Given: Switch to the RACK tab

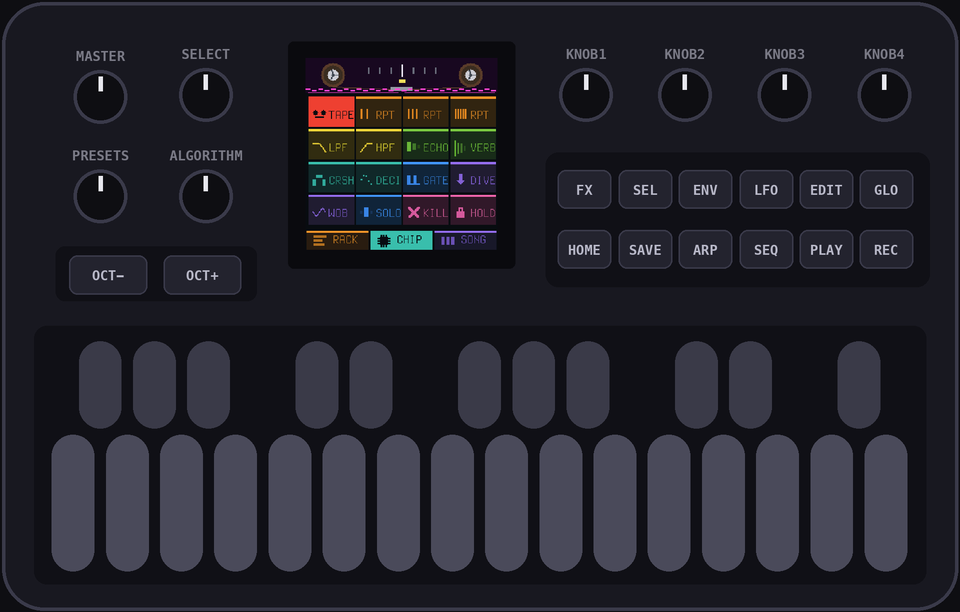Looking at the screenshot, I should tap(337, 240).
